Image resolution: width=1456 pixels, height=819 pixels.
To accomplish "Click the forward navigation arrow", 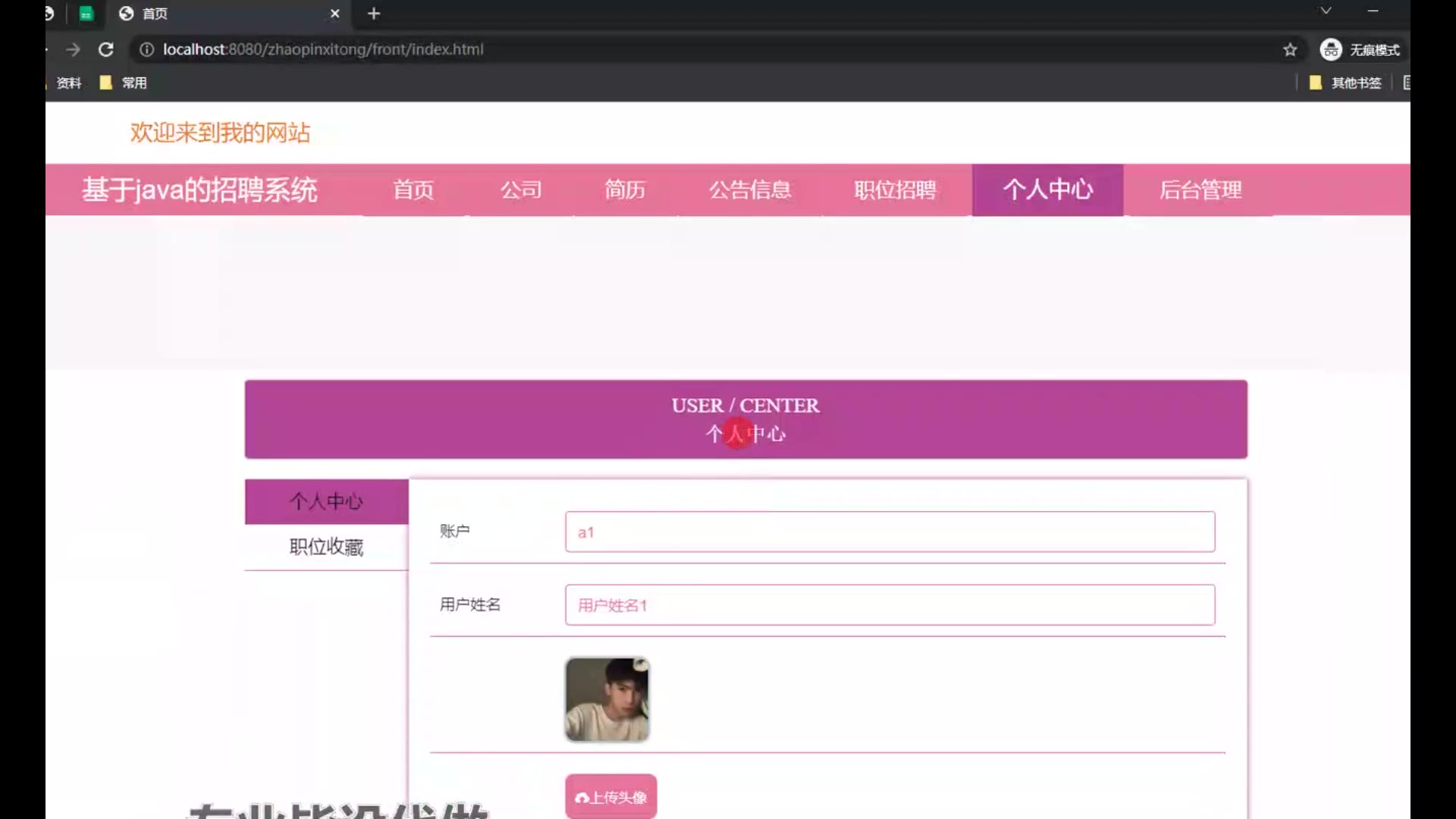I will pyautogui.click(x=73, y=49).
